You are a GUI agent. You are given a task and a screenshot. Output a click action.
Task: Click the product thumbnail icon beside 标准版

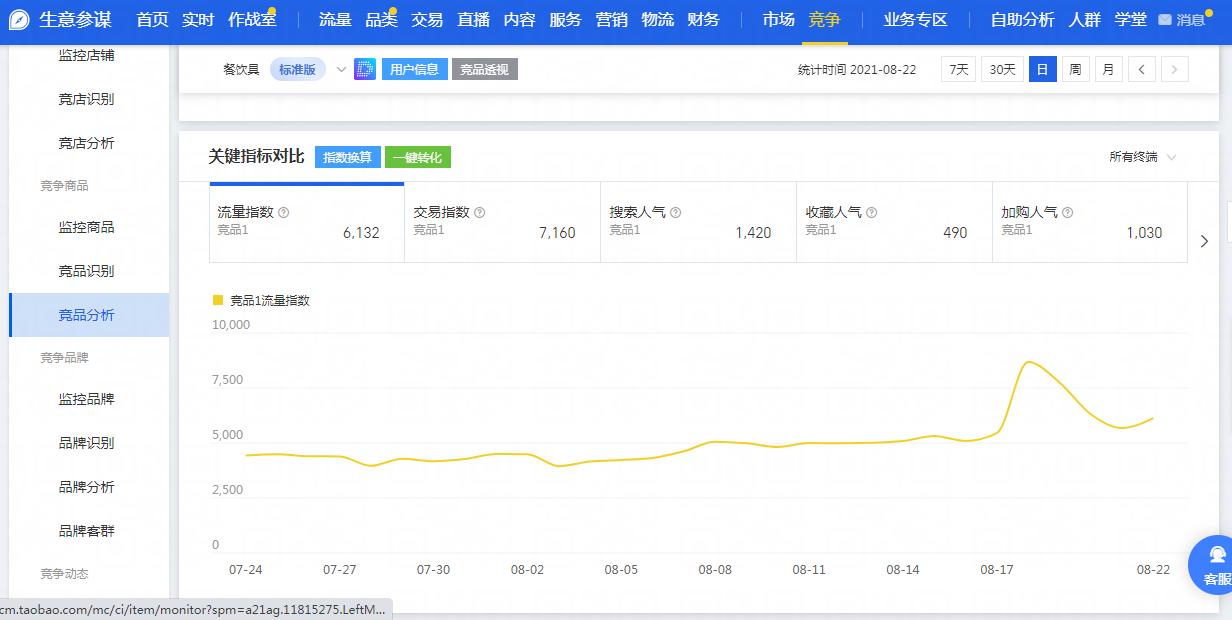pyautogui.click(x=364, y=69)
